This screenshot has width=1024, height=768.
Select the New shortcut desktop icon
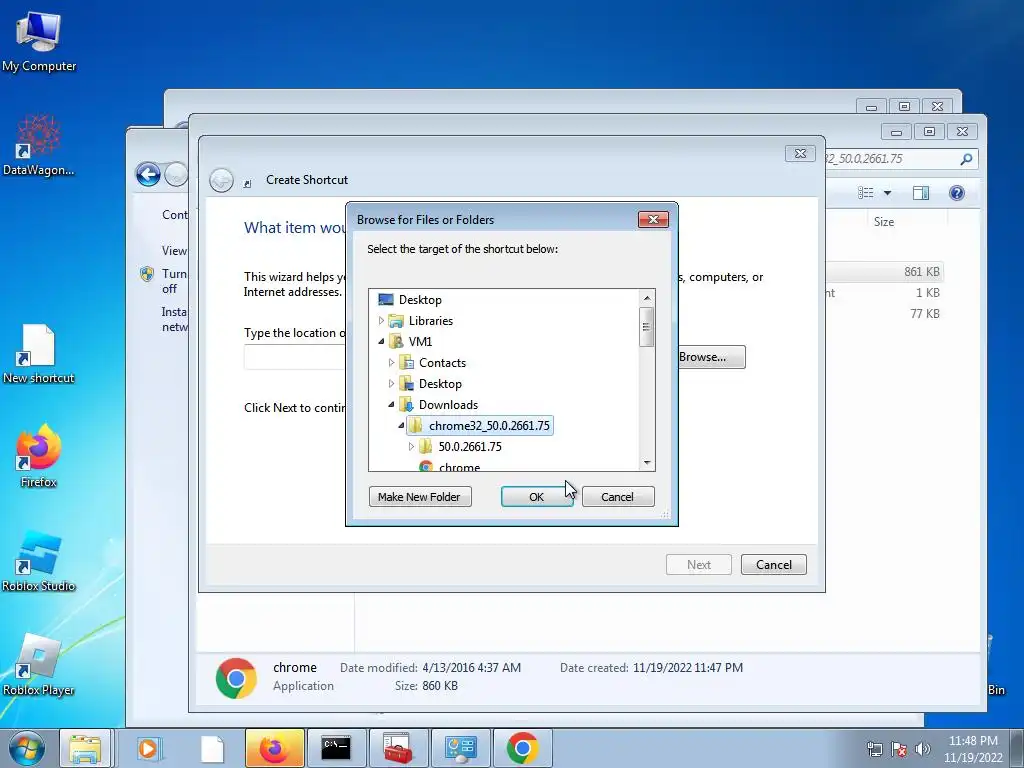(39, 354)
